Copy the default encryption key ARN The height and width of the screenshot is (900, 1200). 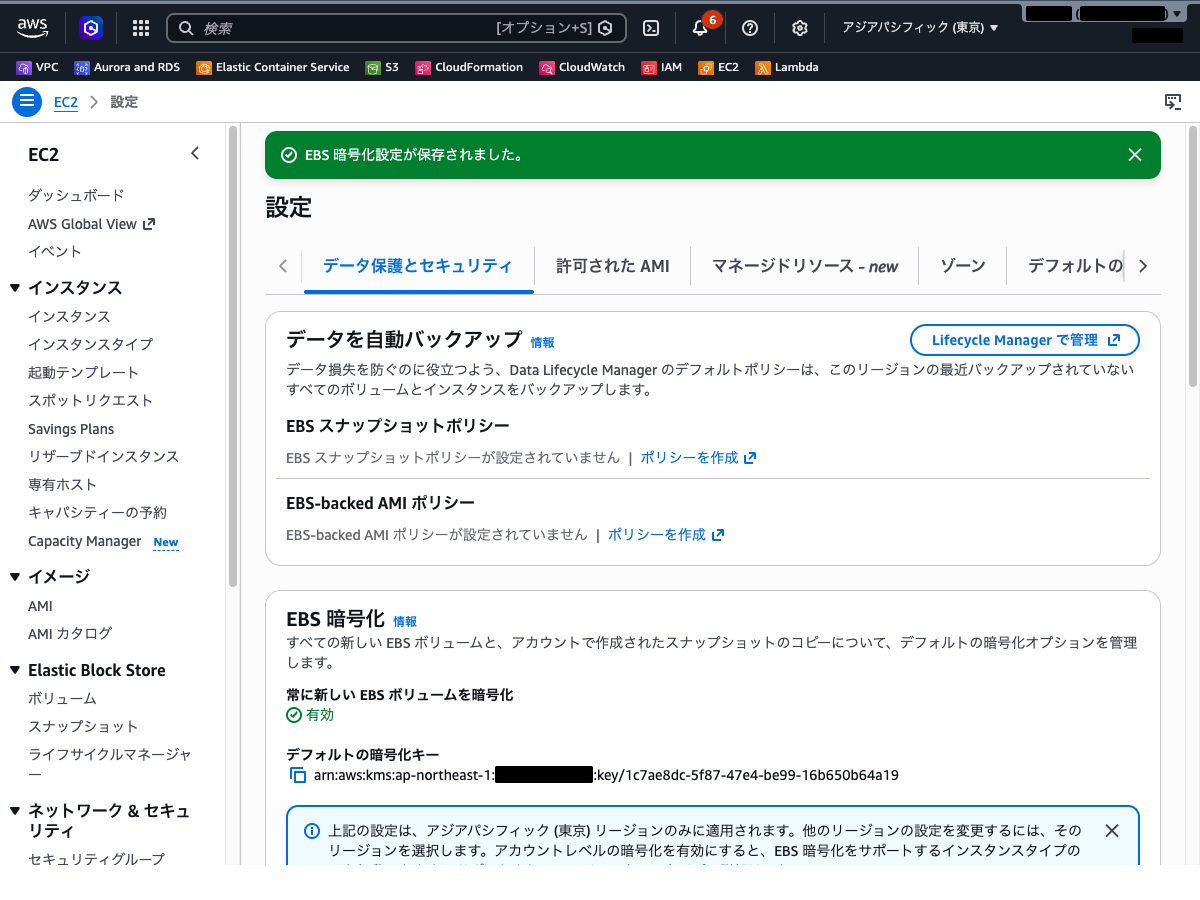tap(298, 775)
